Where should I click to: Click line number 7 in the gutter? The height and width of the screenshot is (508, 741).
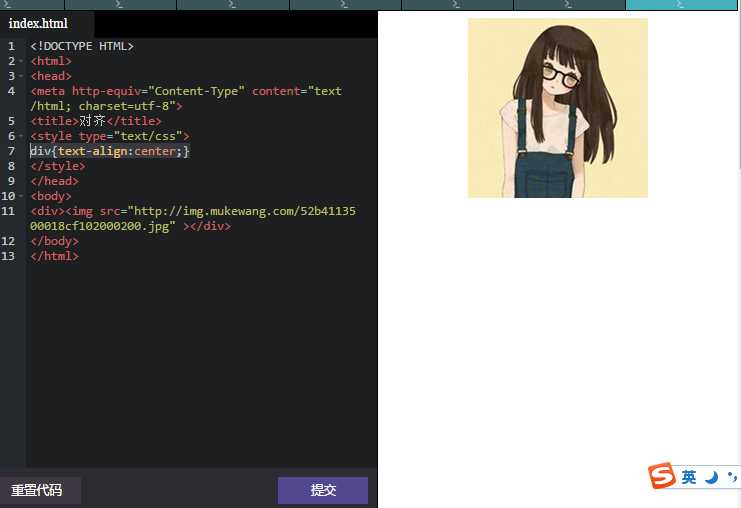pyautogui.click(x=11, y=151)
